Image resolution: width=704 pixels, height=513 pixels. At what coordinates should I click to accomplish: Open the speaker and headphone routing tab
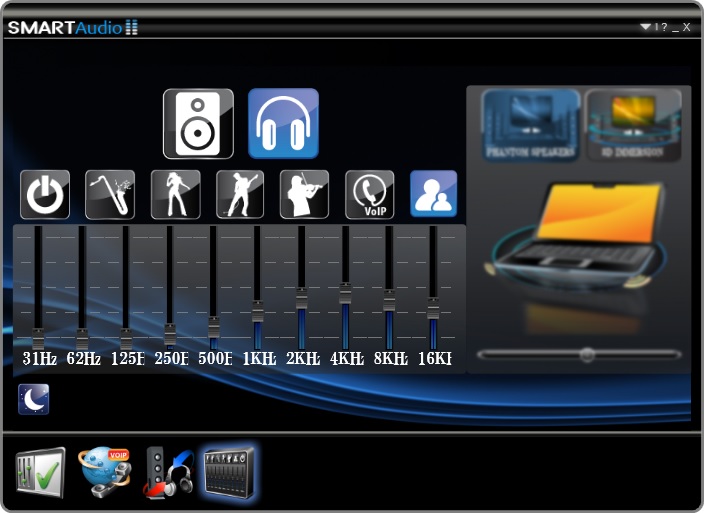pyautogui.click(x=168, y=472)
